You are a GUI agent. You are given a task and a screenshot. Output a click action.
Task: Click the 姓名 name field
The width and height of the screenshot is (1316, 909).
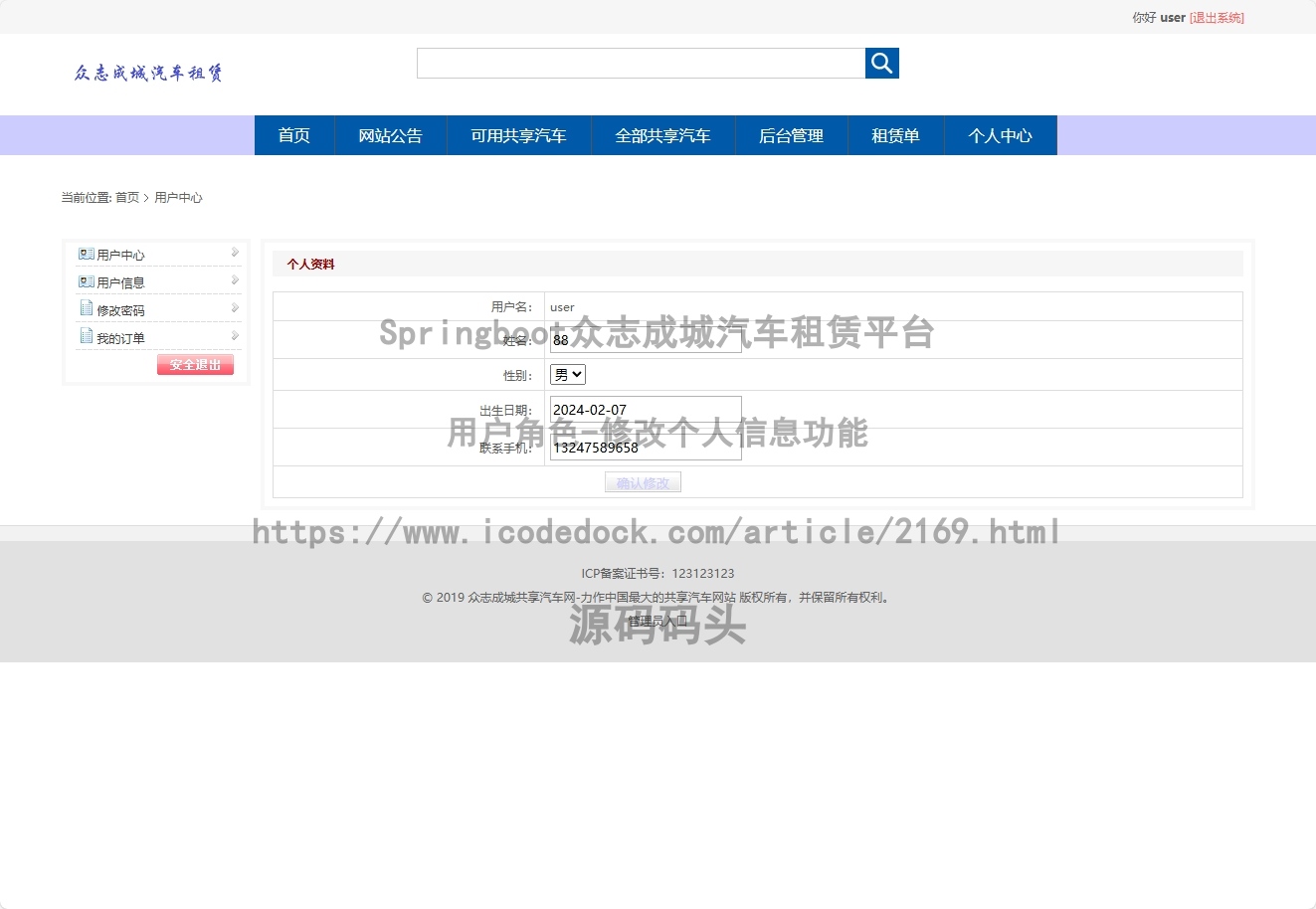tap(646, 340)
